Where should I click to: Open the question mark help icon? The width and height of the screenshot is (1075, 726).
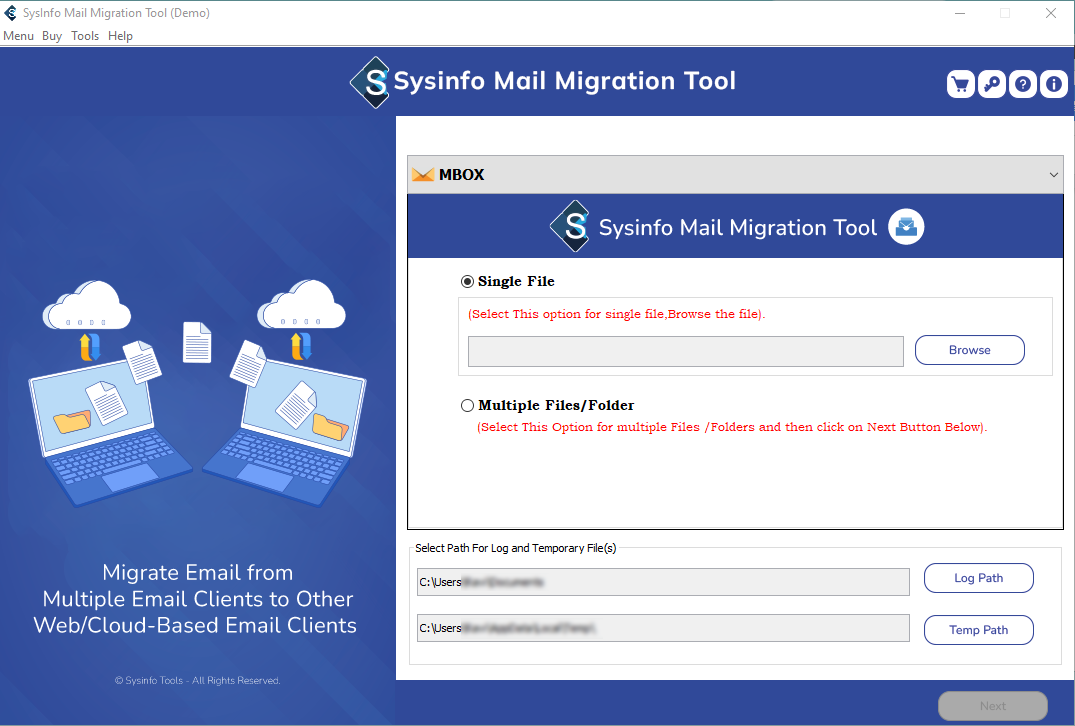1022,84
